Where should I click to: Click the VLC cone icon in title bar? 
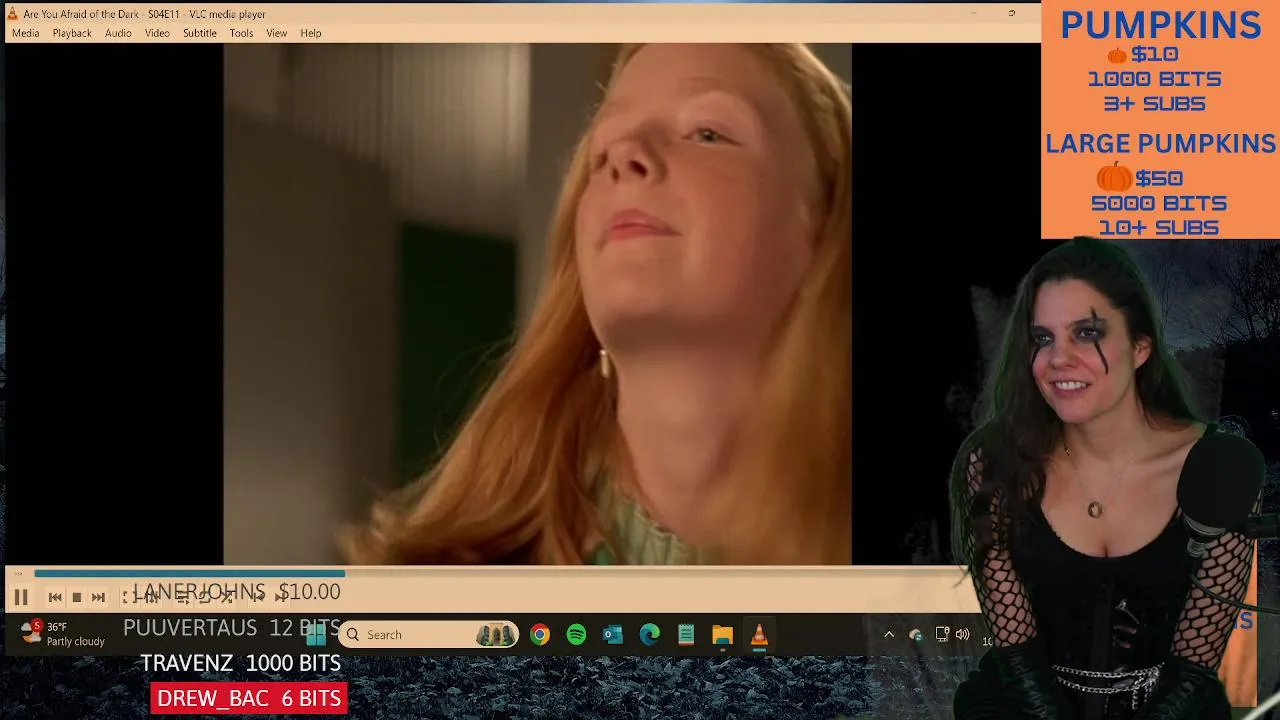pyautogui.click(x=12, y=14)
